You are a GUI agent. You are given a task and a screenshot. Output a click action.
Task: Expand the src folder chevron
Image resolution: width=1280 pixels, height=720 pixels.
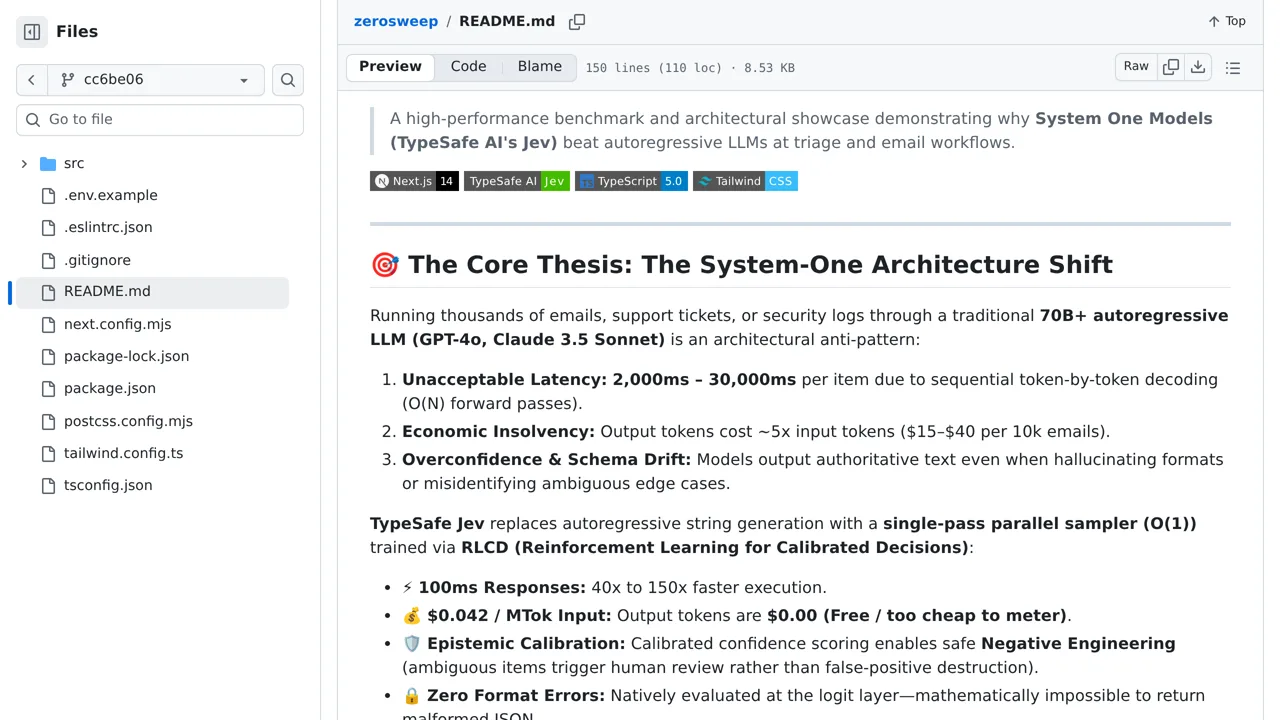pyautogui.click(x=24, y=163)
